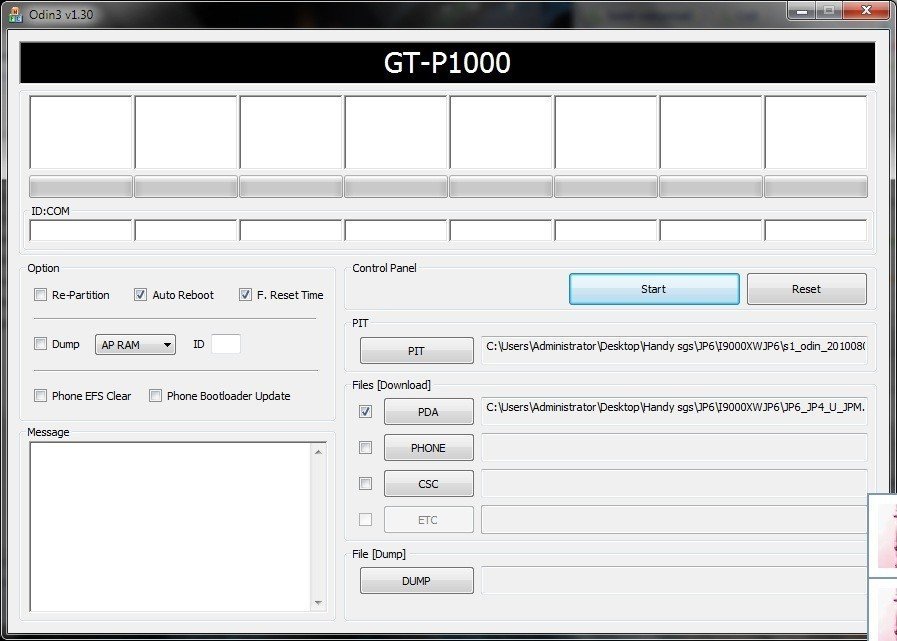The height and width of the screenshot is (641, 897).
Task: Choose a PDA firmware file
Action: tap(428, 412)
